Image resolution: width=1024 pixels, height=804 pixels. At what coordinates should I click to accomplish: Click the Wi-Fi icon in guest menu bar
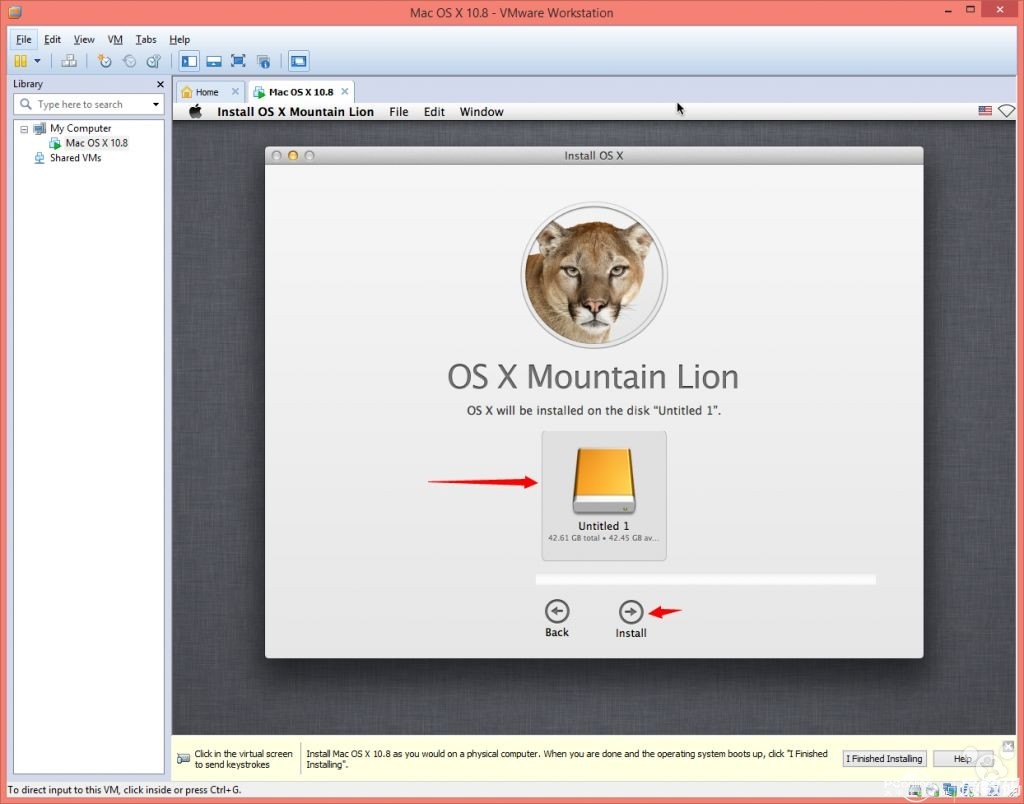(1006, 111)
